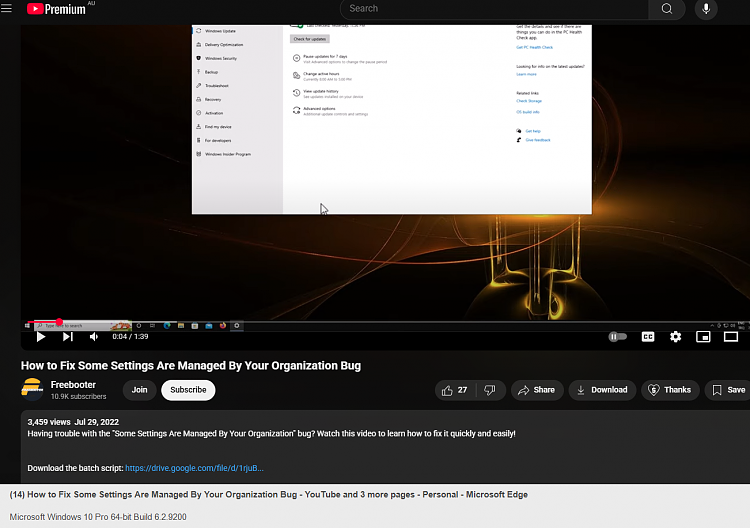The height and width of the screenshot is (528, 750).
Task: Click Mail icon in video taskbar
Action: [x=209, y=326]
